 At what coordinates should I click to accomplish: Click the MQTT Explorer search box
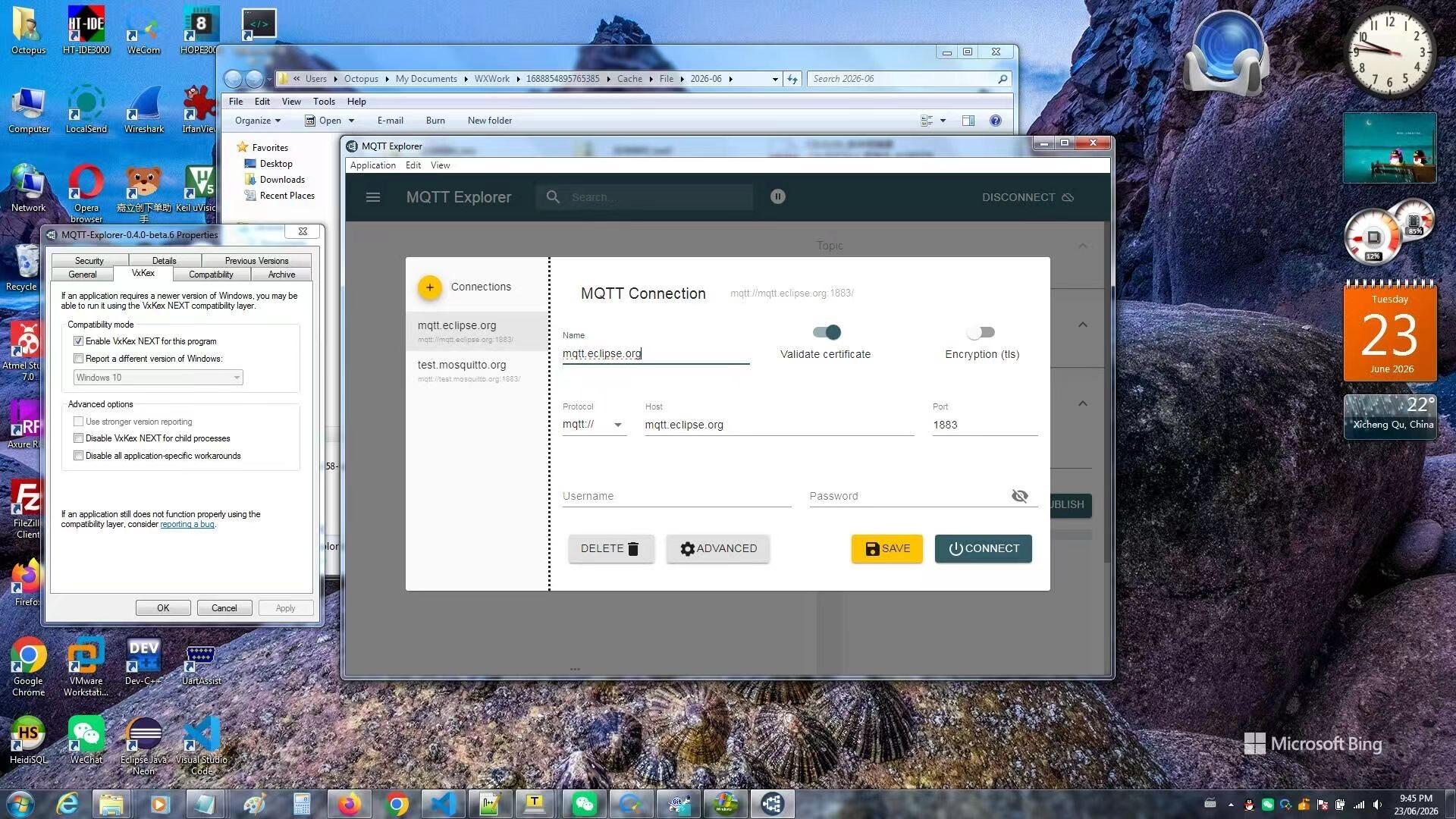(645, 197)
